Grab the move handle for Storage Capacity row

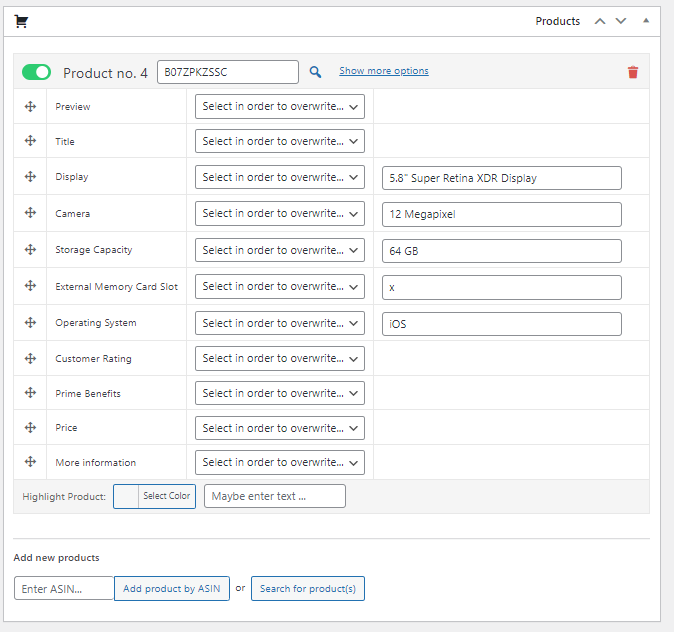pos(30,249)
